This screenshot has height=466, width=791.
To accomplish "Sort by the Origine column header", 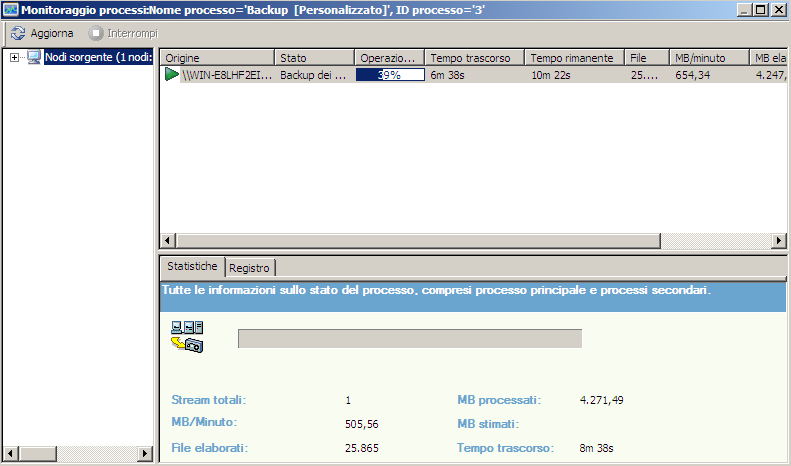I will point(217,58).
